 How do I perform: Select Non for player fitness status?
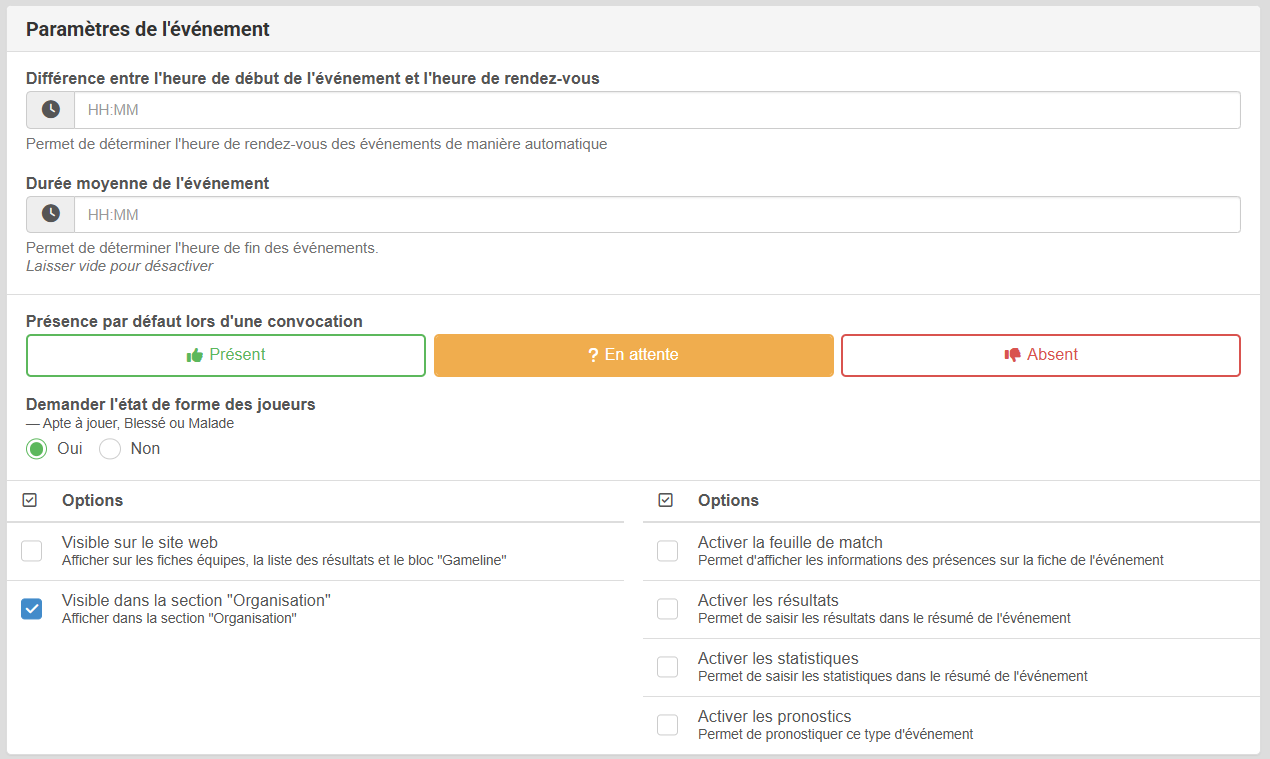pyautogui.click(x=110, y=449)
